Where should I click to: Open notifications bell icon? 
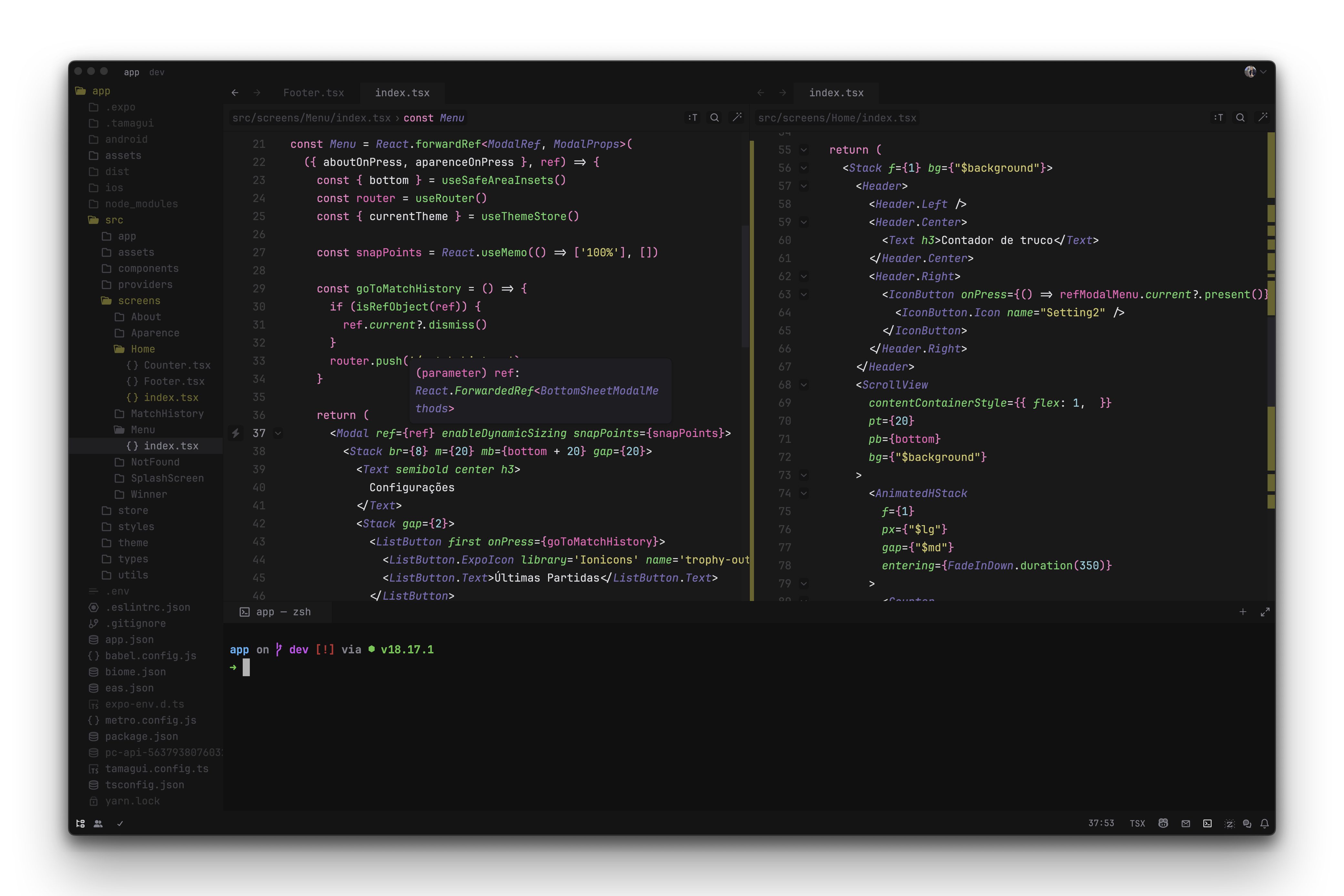[x=1265, y=823]
